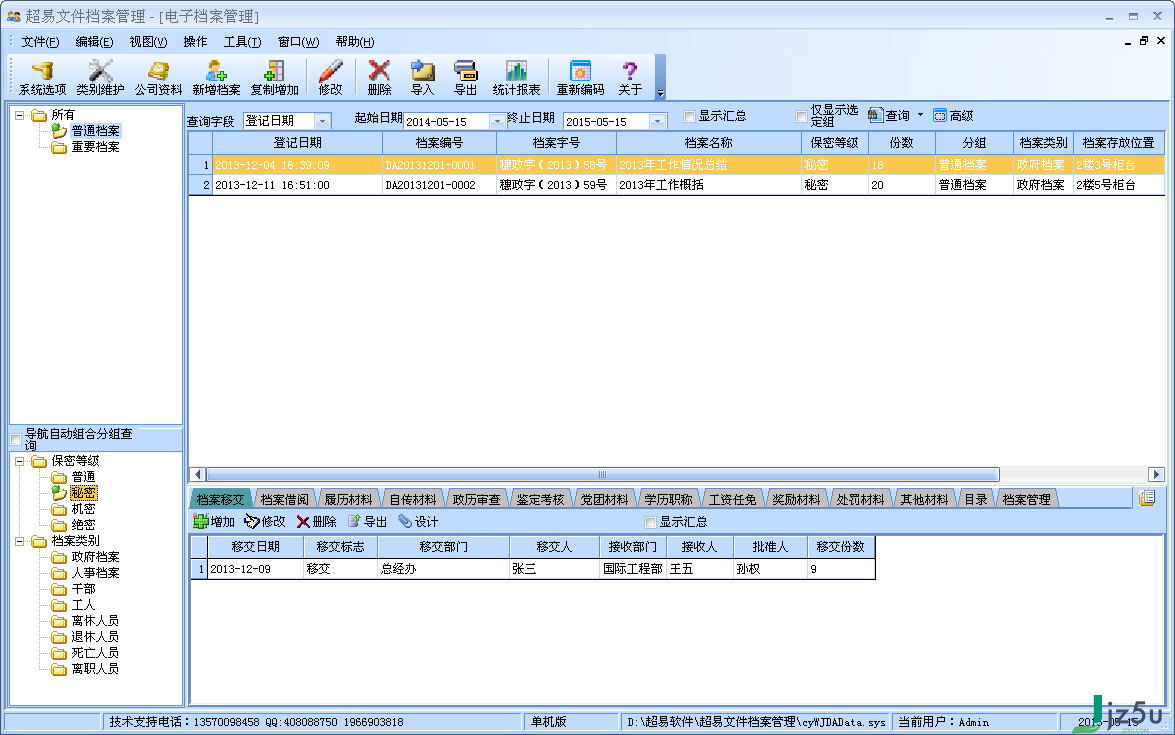The width and height of the screenshot is (1175, 735).
Task: Open the 编辑(E) menu
Action: (x=94, y=42)
